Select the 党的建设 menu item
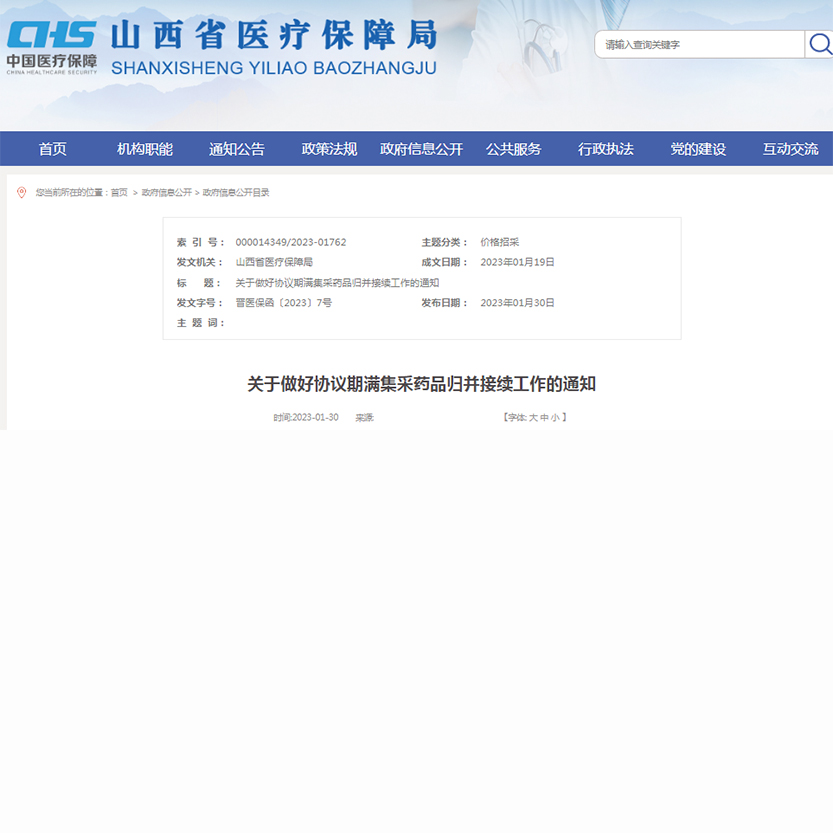The height and width of the screenshot is (833, 833). [698, 149]
